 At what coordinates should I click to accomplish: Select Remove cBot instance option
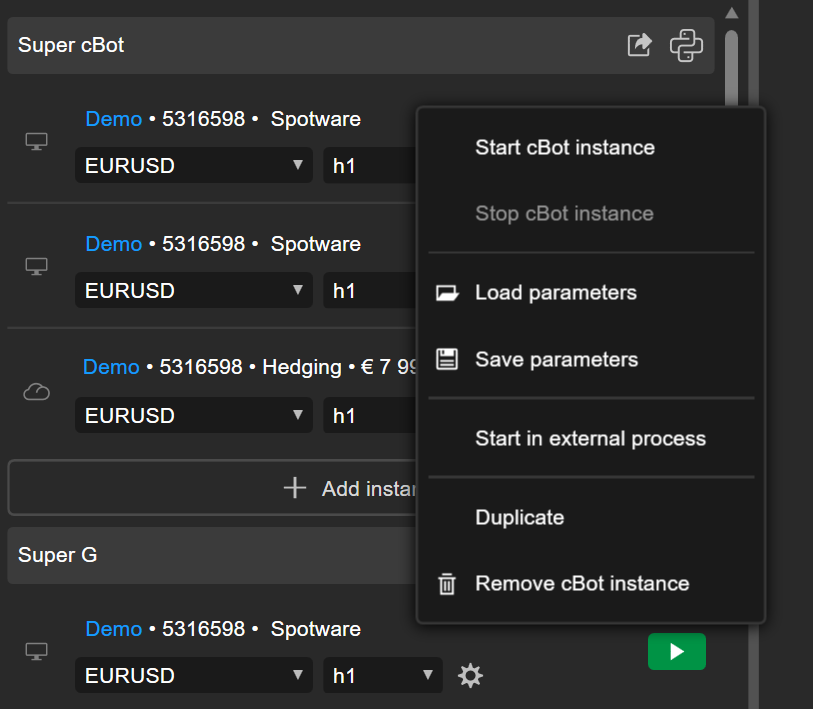click(582, 584)
